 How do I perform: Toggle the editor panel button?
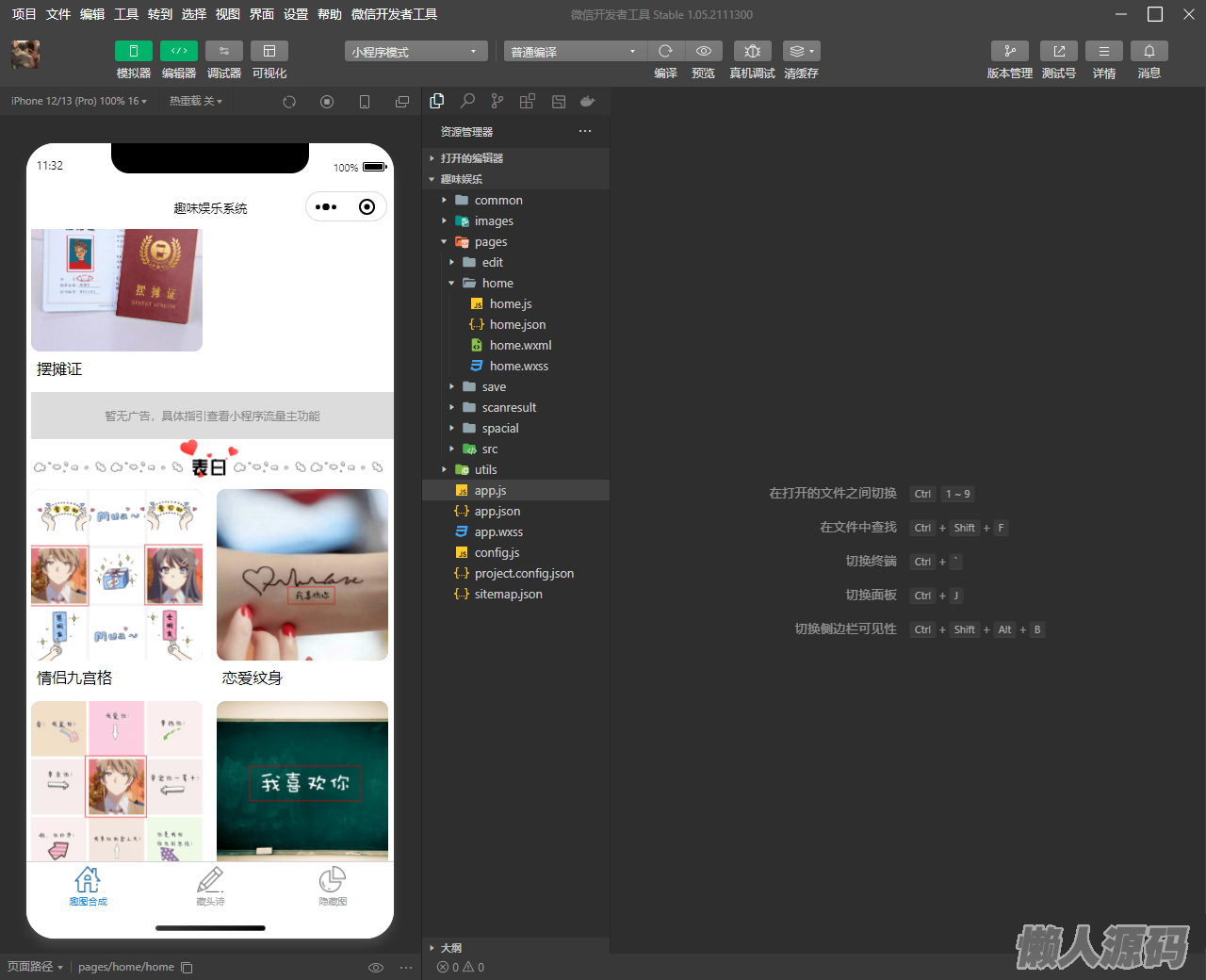(179, 51)
